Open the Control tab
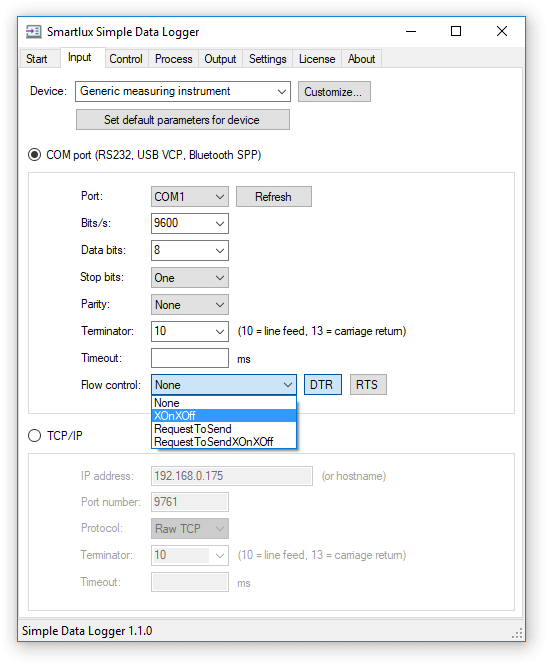Screen dimensions: 547x664 click(x=126, y=59)
